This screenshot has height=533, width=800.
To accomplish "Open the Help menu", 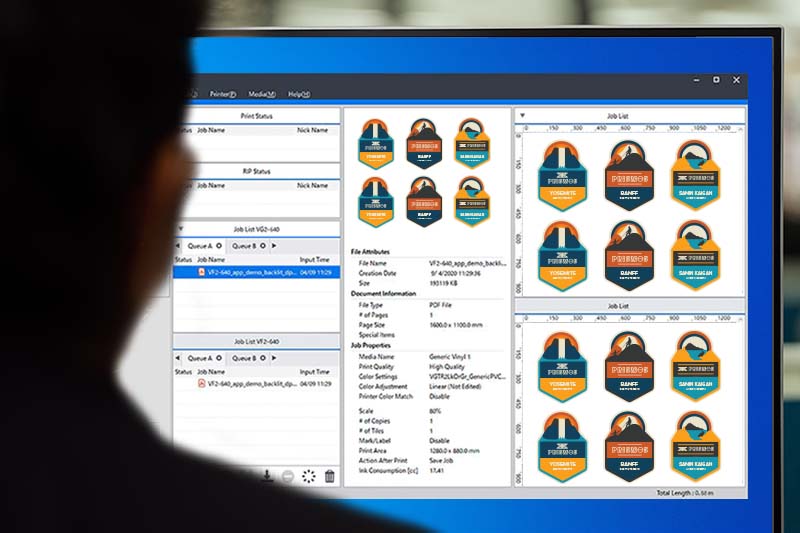I will tap(299, 94).
